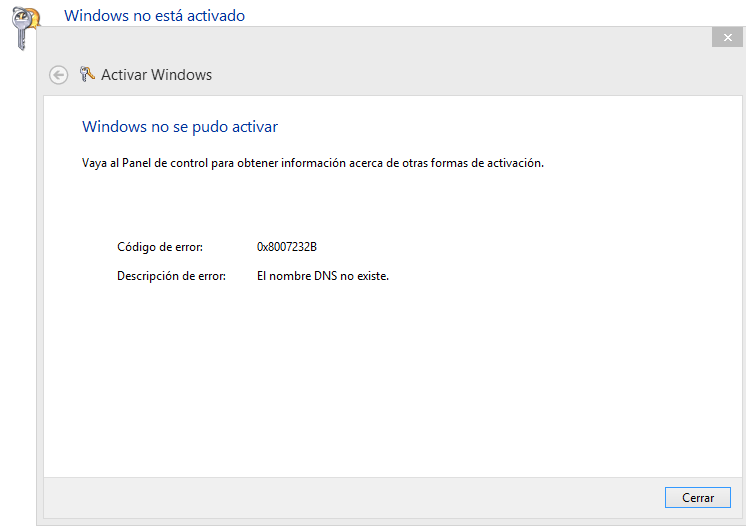Close the Activar Windows dialog

point(727,38)
